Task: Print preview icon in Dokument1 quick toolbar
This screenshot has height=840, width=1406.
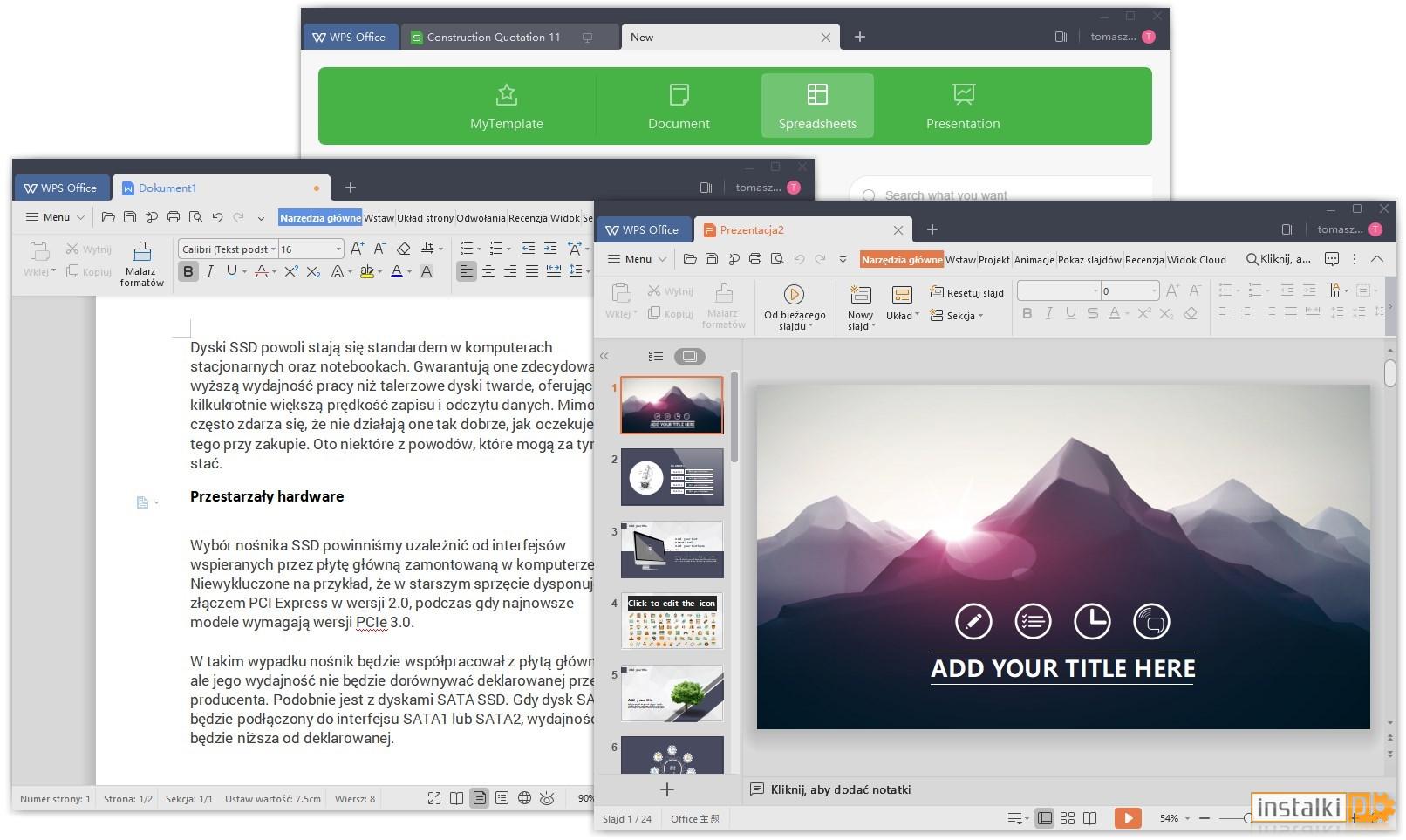Action: coord(195,217)
